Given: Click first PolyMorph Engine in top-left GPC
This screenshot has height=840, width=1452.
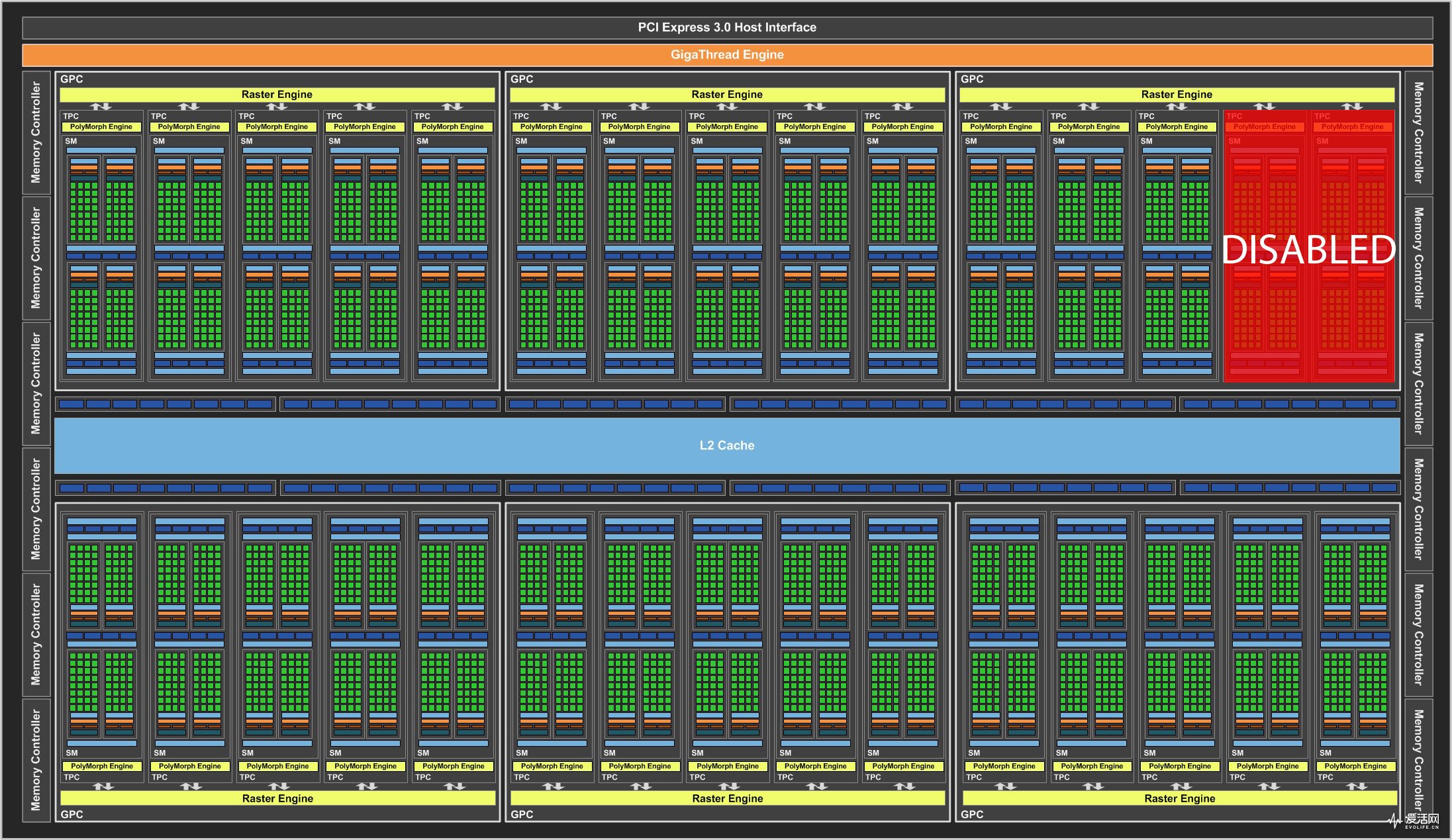Looking at the screenshot, I should (x=101, y=126).
